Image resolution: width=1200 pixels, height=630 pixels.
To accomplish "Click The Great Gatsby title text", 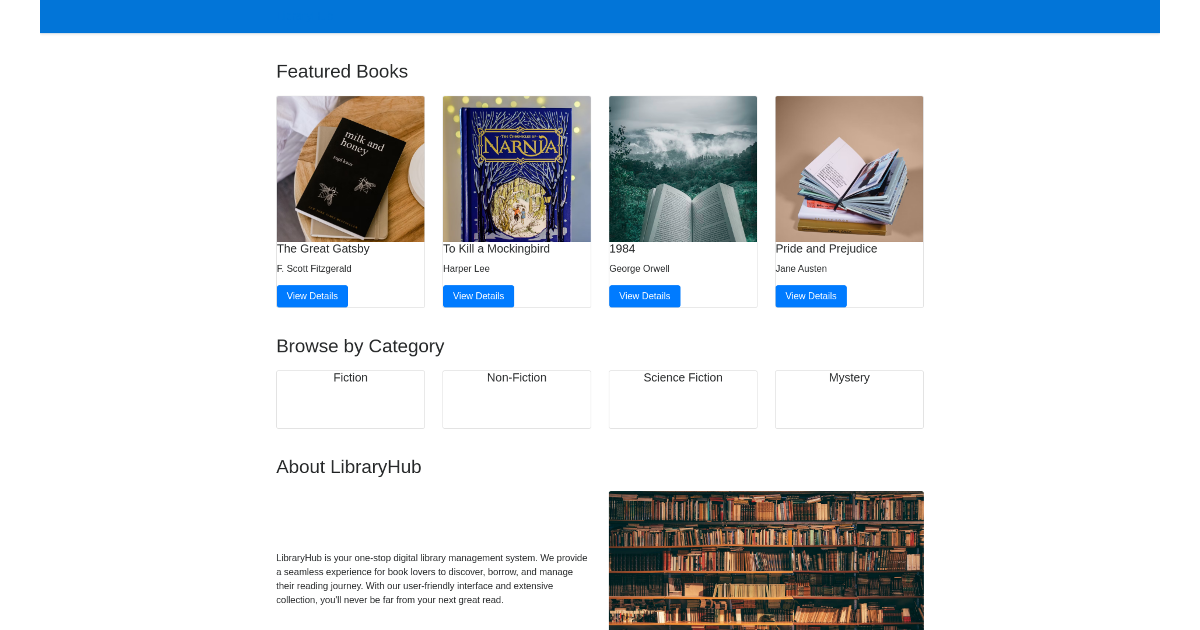I will 323,249.
